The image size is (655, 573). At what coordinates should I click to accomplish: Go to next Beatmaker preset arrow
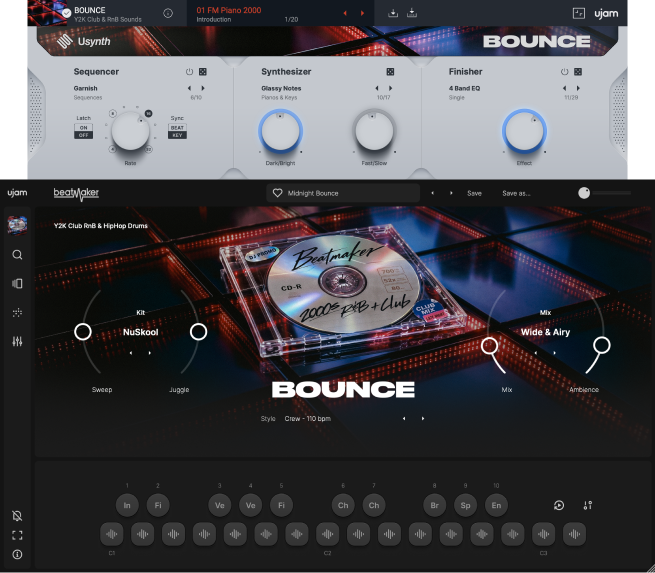451,193
